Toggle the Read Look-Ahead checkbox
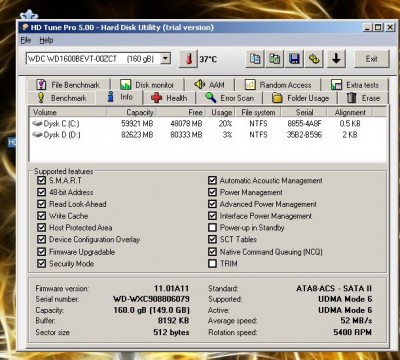The image size is (400, 360). [41, 204]
